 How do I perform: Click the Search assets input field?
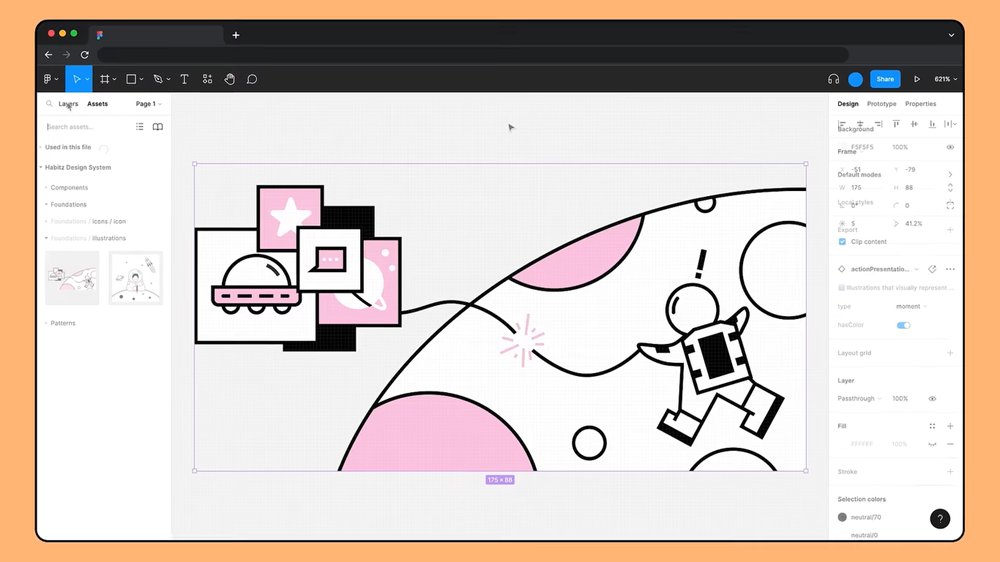pyautogui.click(x=85, y=127)
